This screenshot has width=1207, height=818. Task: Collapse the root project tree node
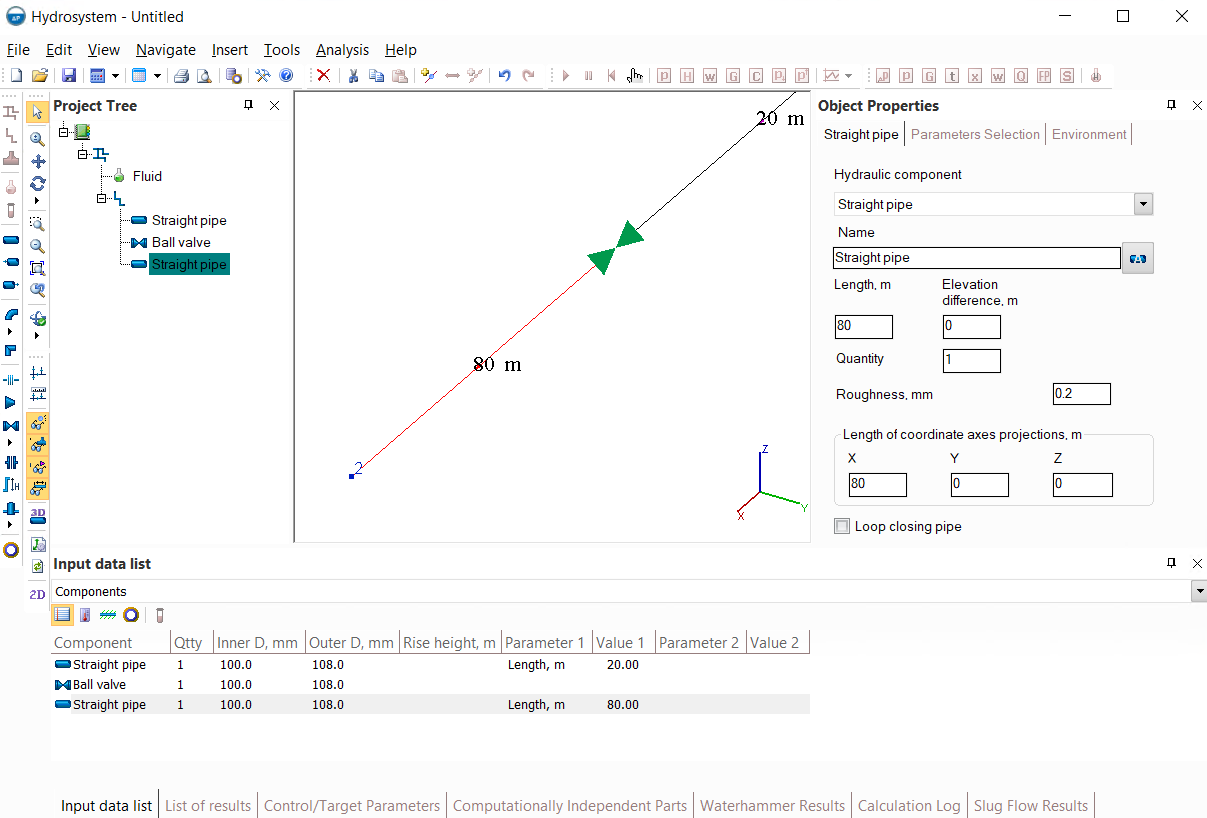tap(65, 132)
